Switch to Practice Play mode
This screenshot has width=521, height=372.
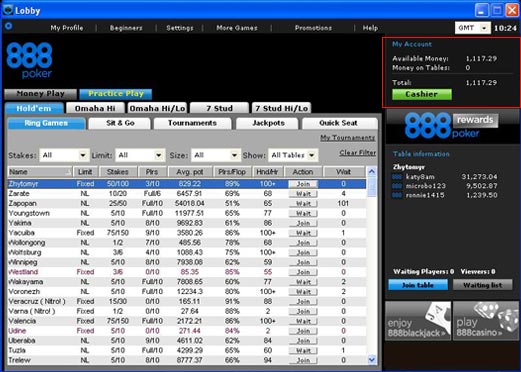116,94
